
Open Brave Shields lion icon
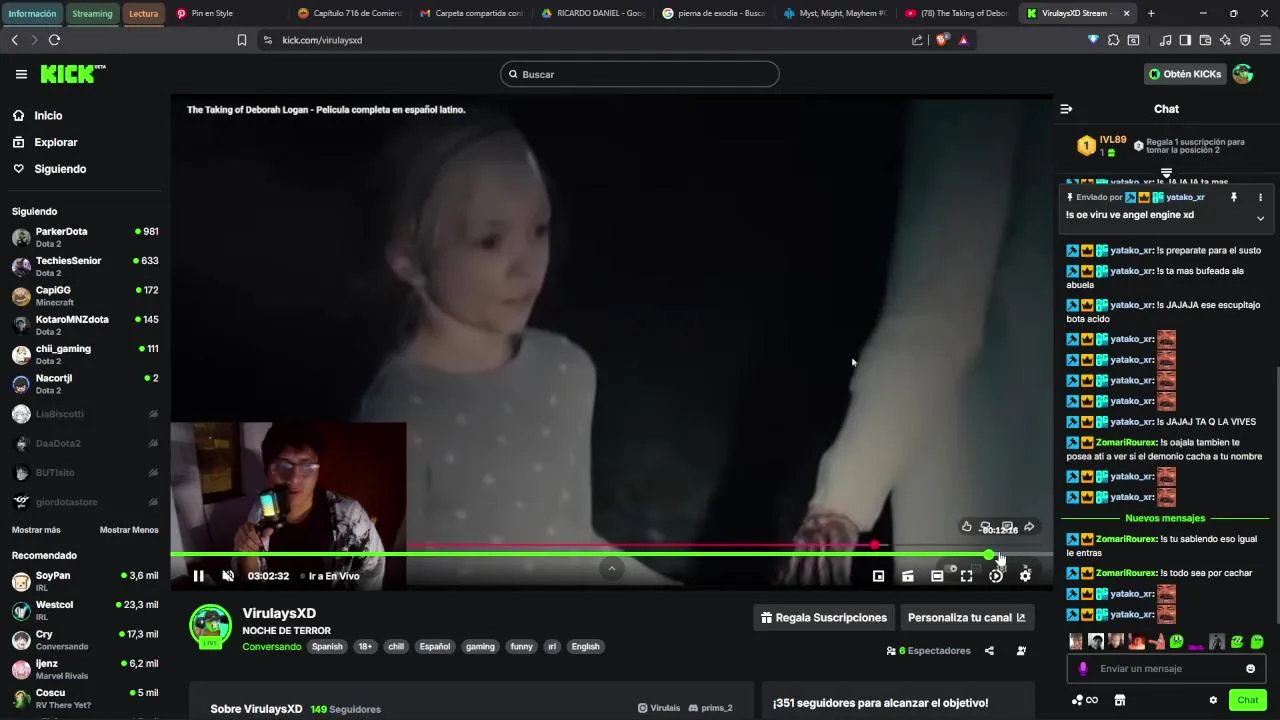tap(941, 40)
